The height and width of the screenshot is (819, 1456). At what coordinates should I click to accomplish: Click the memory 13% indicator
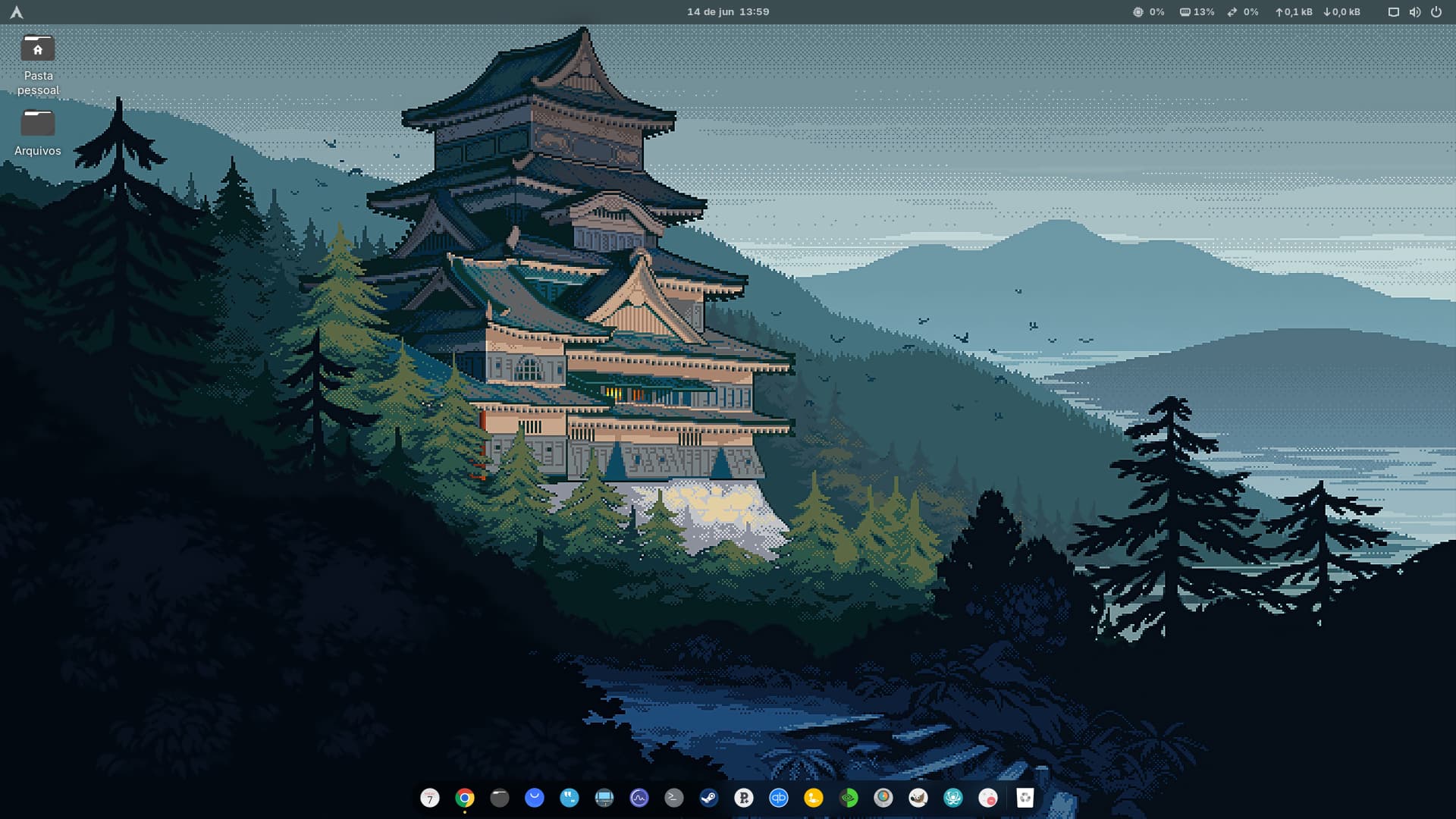1197,12
